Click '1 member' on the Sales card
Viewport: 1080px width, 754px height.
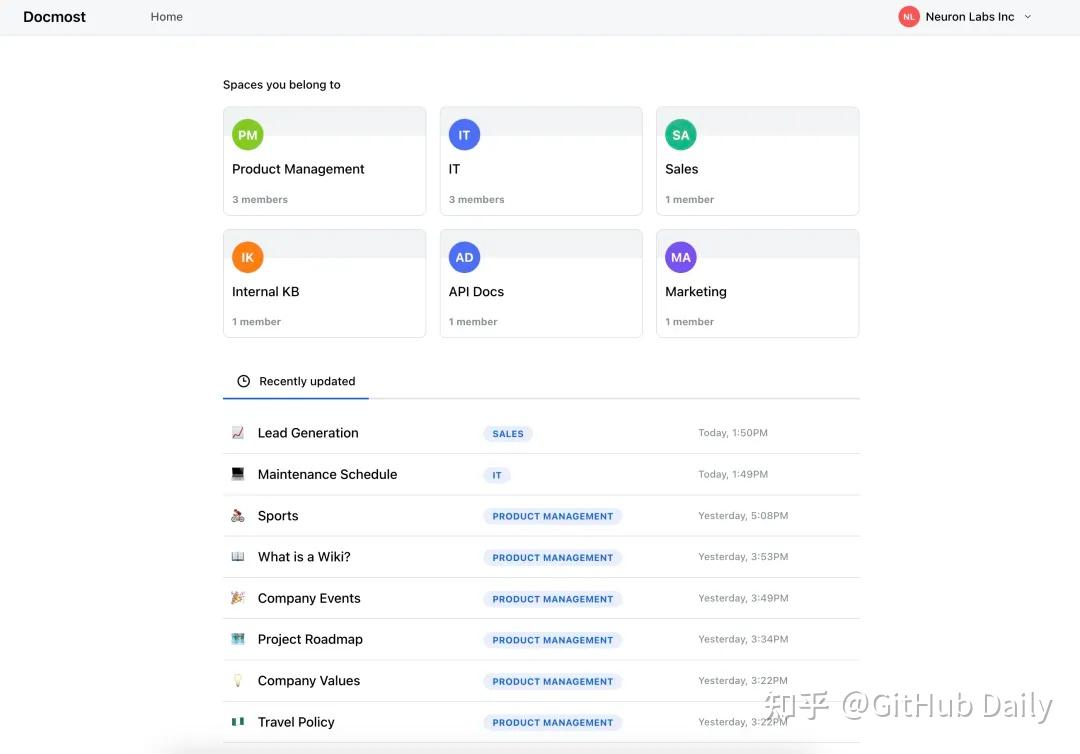coord(689,199)
